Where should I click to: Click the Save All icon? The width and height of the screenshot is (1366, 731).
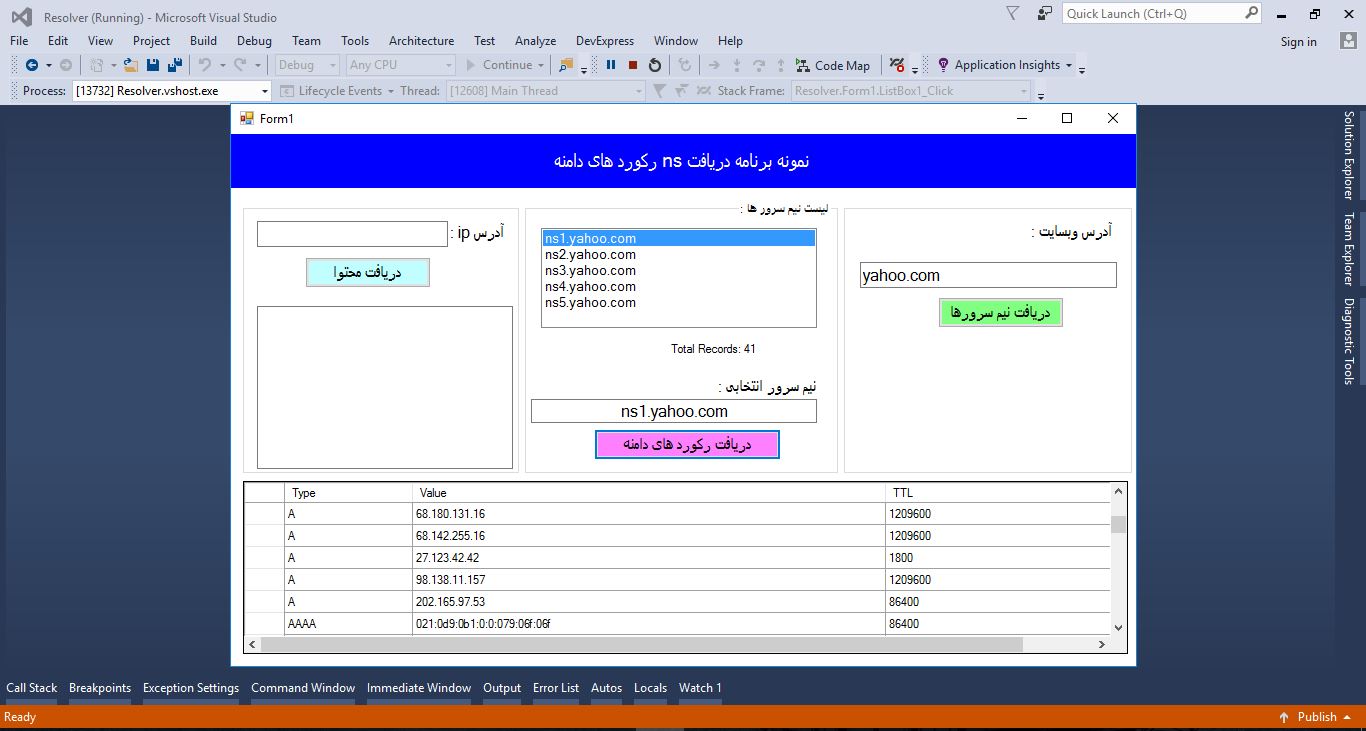coord(174,64)
